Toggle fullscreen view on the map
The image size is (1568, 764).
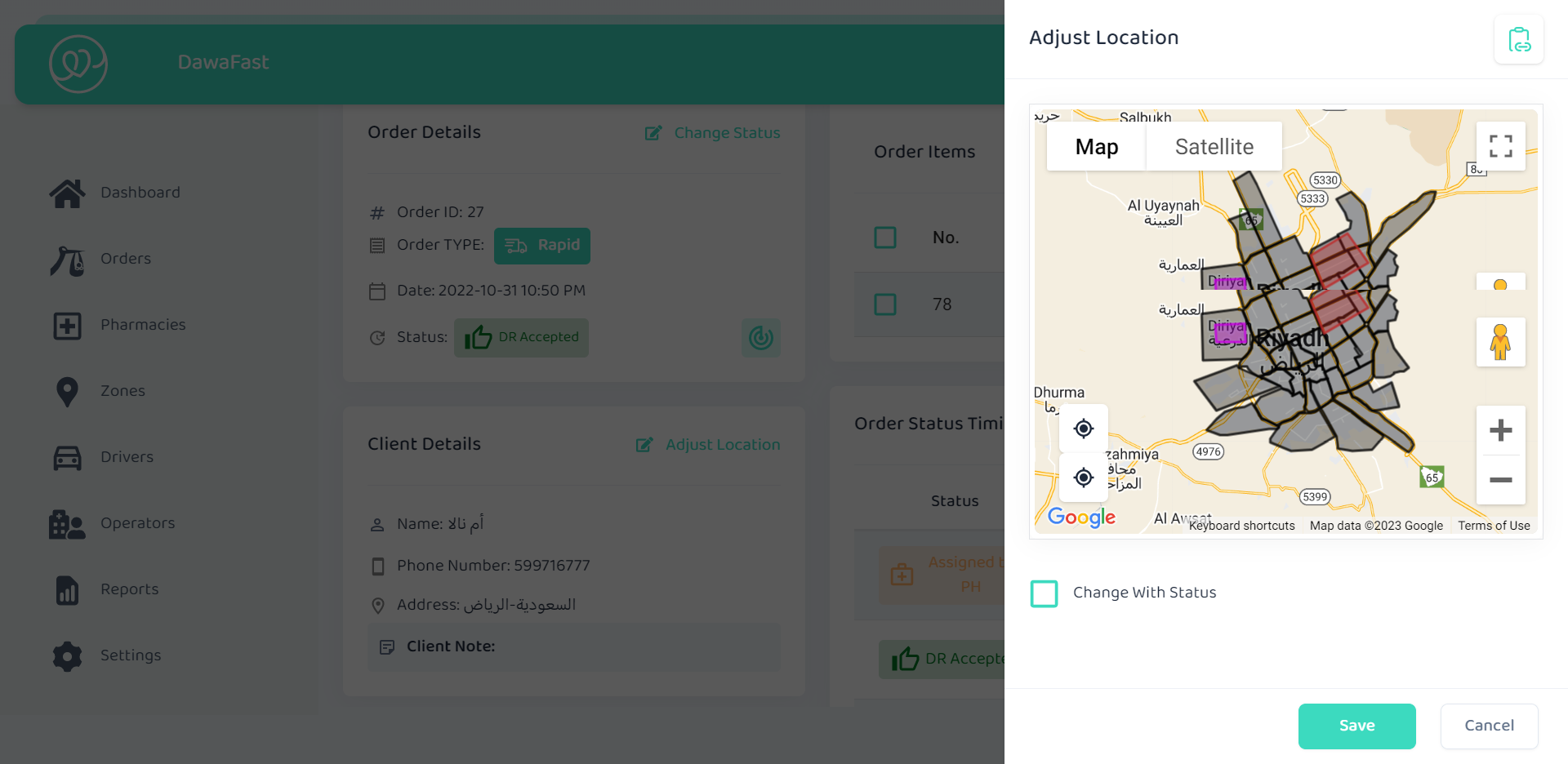1500,146
